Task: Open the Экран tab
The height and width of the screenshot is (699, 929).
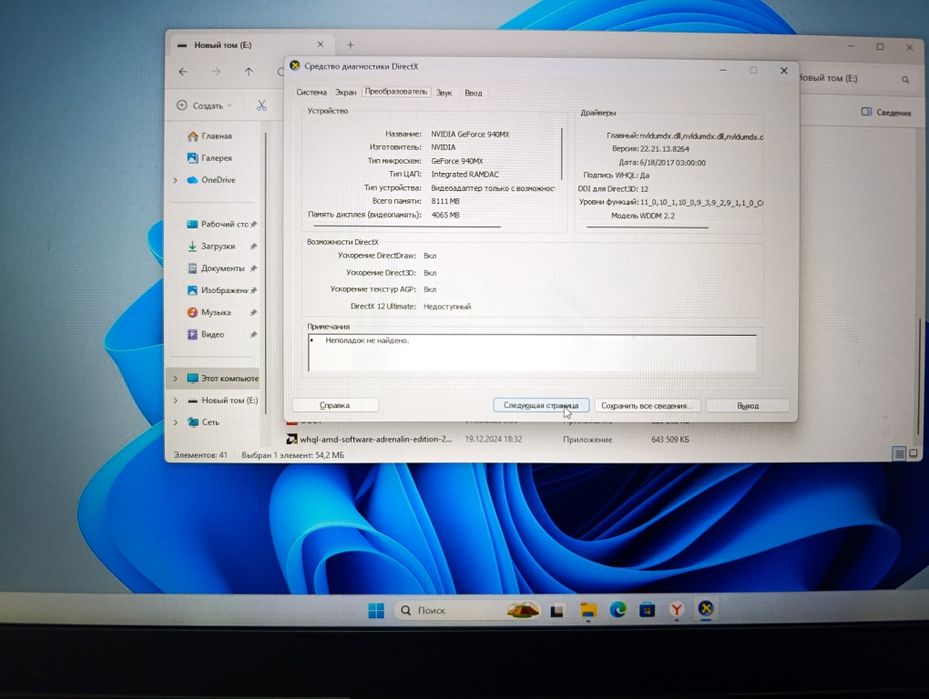Action: (x=345, y=92)
